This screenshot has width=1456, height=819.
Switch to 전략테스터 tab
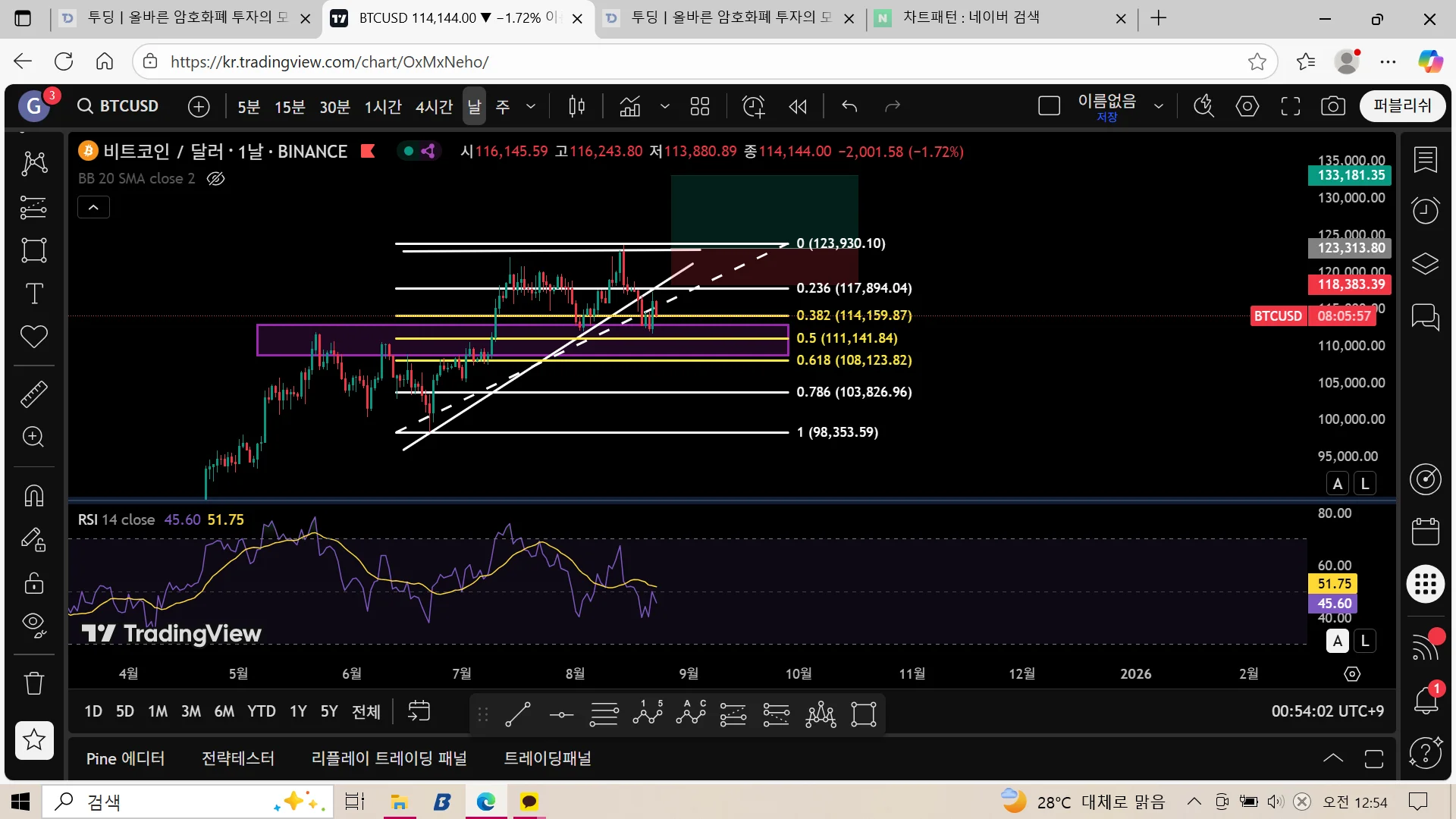(x=238, y=758)
